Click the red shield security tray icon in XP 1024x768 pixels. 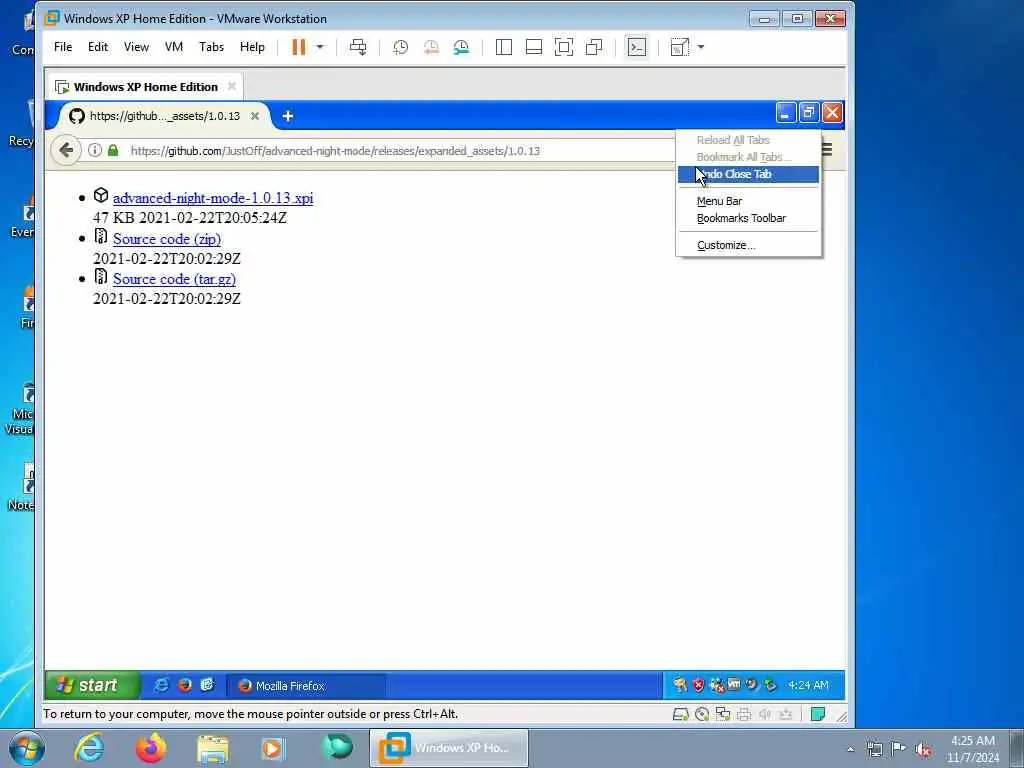tap(698, 685)
